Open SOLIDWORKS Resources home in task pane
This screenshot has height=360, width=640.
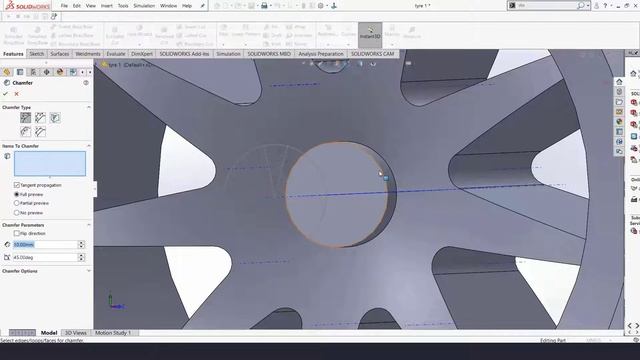[619, 81]
